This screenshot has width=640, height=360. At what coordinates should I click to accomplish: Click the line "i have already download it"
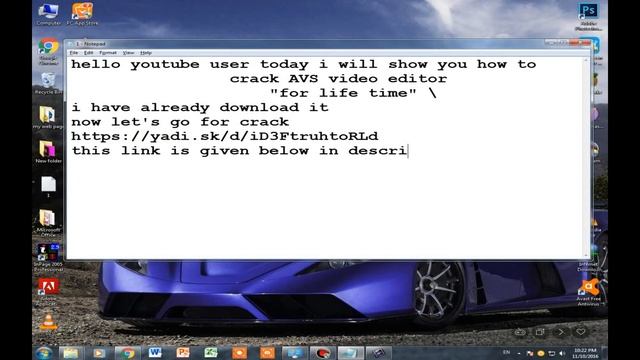pyautogui.click(x=200, y=107)
